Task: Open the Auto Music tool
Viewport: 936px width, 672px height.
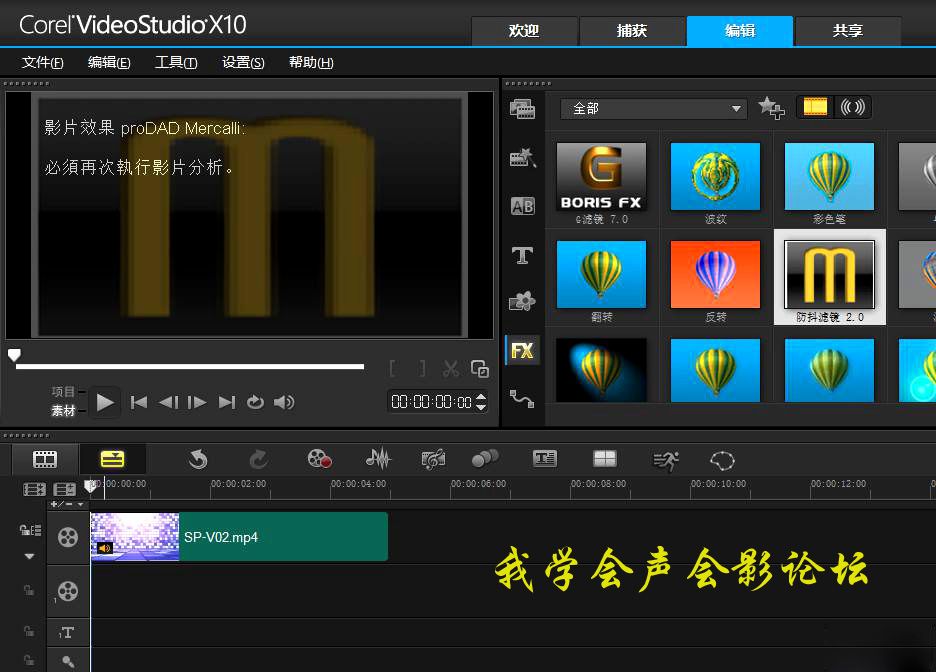Action: (x=433, y=460)
